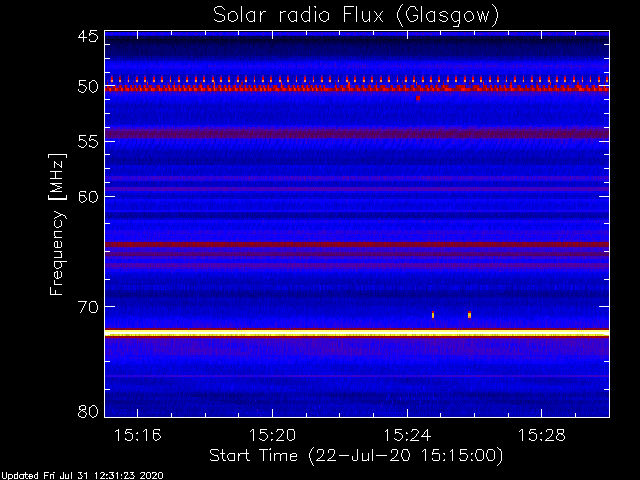The image size is (640, 480).
Task: Click the 80 frequency tick label
Action: [88, 411]
